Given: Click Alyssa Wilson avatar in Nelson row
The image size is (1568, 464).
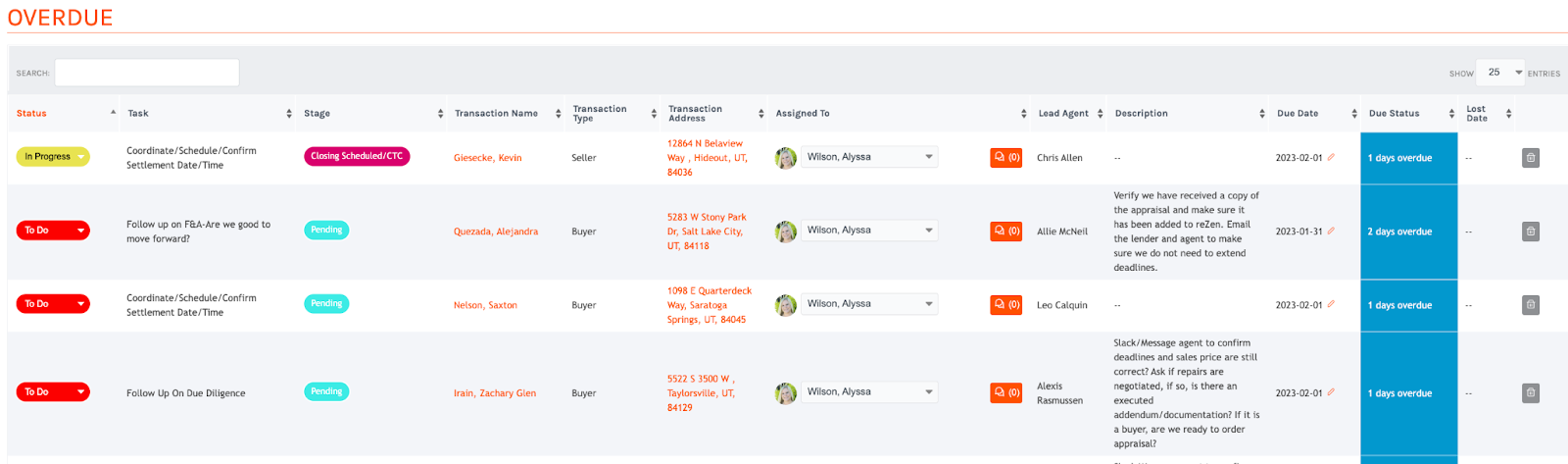Looking at the screenshot, I should [x=786, y=305].
